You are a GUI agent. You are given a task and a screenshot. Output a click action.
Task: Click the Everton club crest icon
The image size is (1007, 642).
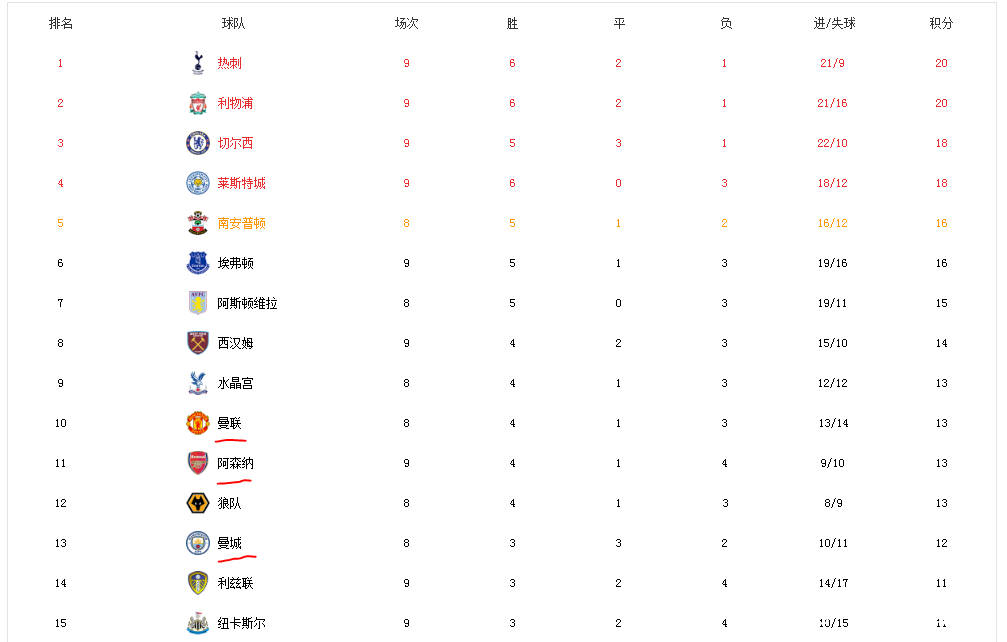(x=197, y=263)
